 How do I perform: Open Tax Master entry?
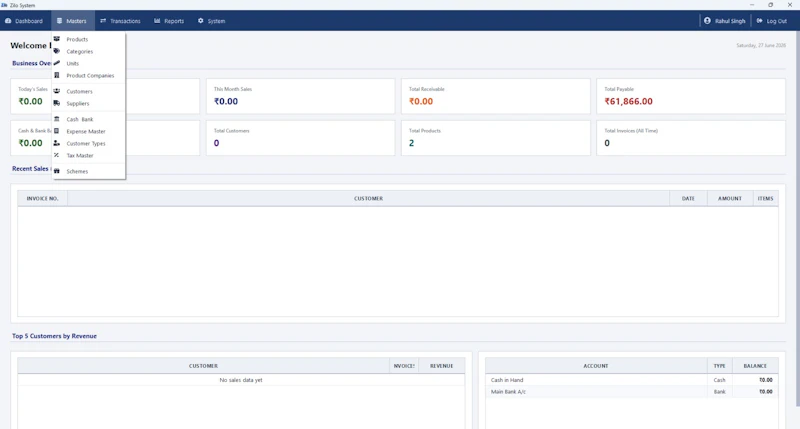coord(89,156)
